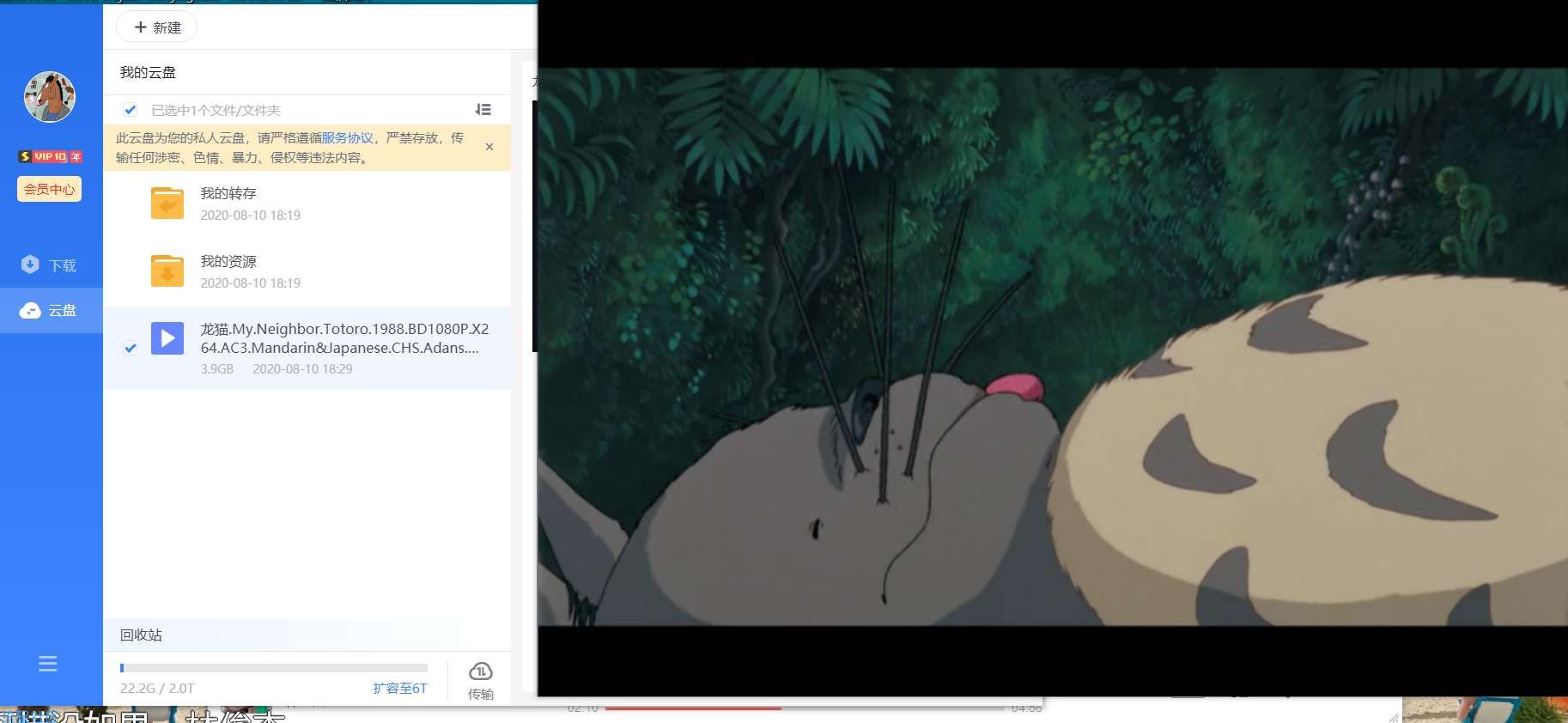
Task: Click the 我的云盘 header
Action: pos(148,72)
